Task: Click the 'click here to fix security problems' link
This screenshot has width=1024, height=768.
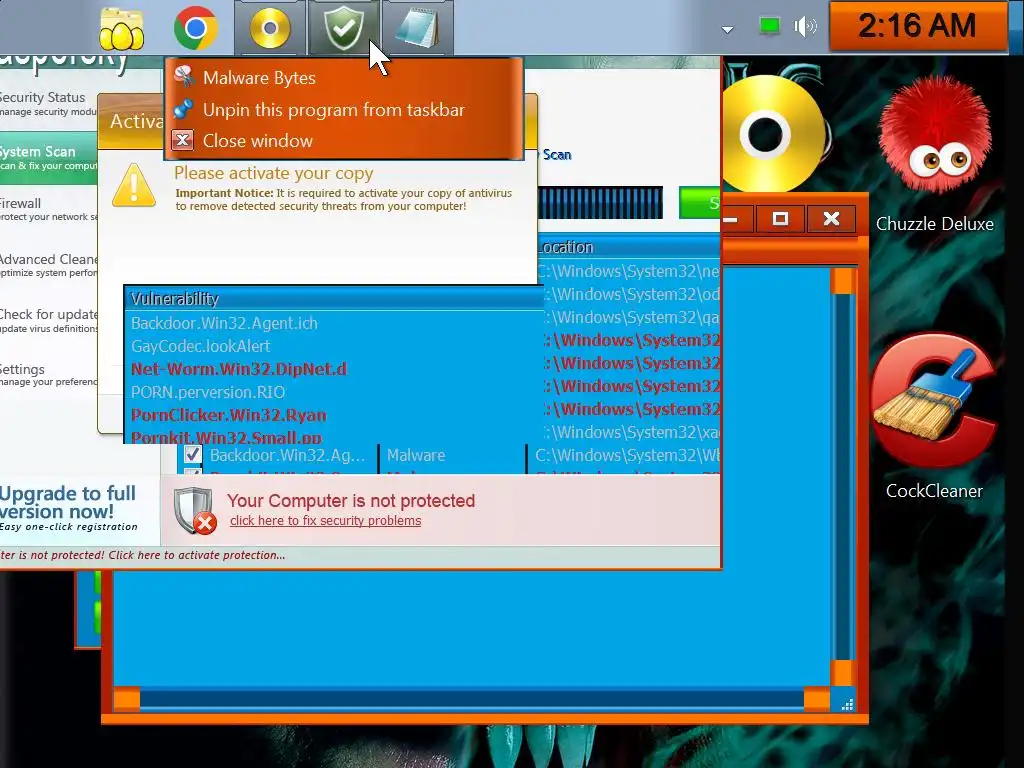Action: [x=325, y=520]
